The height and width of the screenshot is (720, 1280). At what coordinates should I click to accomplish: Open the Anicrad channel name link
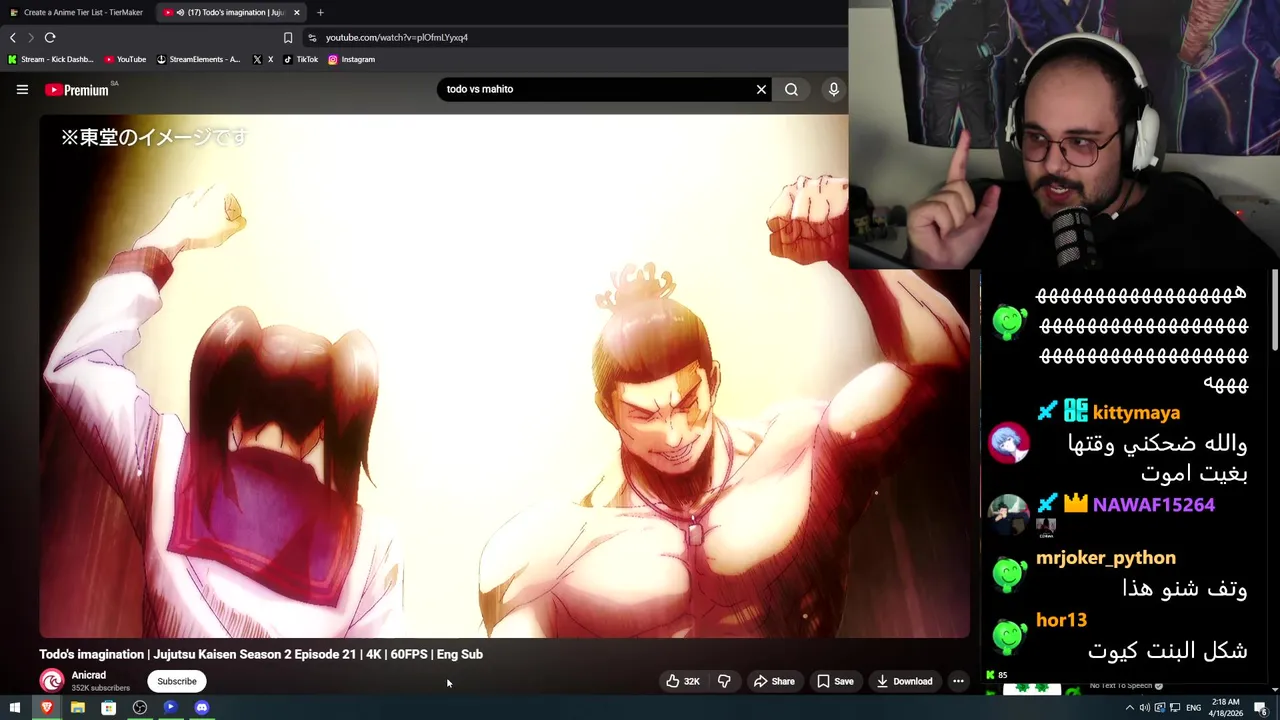click(x=88, y=675)
